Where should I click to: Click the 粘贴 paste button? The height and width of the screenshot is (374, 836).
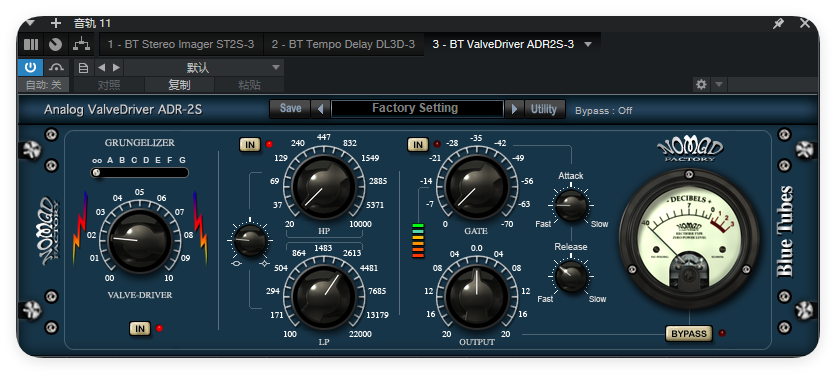249,85
